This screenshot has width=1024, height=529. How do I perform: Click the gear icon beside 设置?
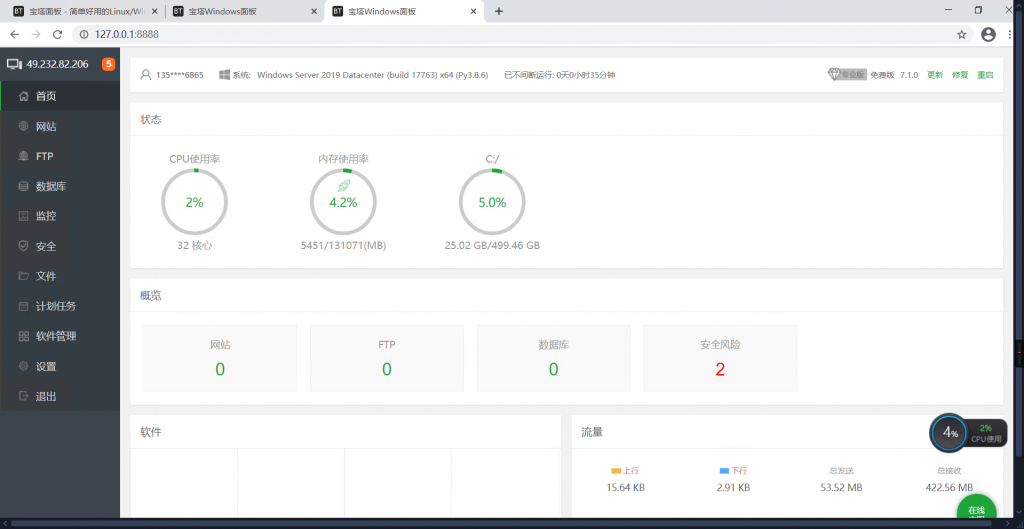pyautogui.click(x=24, y=366)
